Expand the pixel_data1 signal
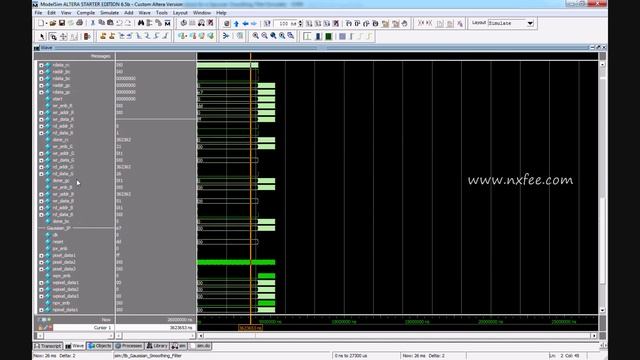The height and width of the screenshot is (360, 640). tap(41, 256)
